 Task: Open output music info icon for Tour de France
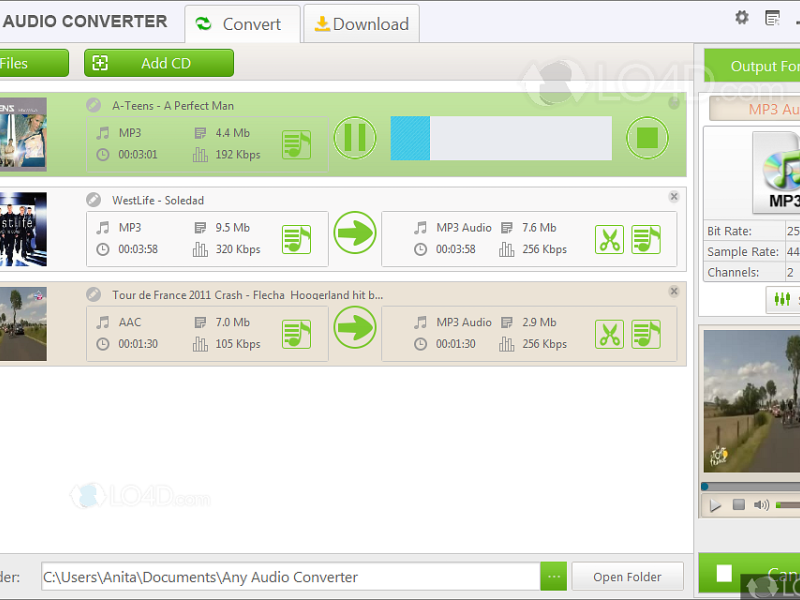point(646,334)
